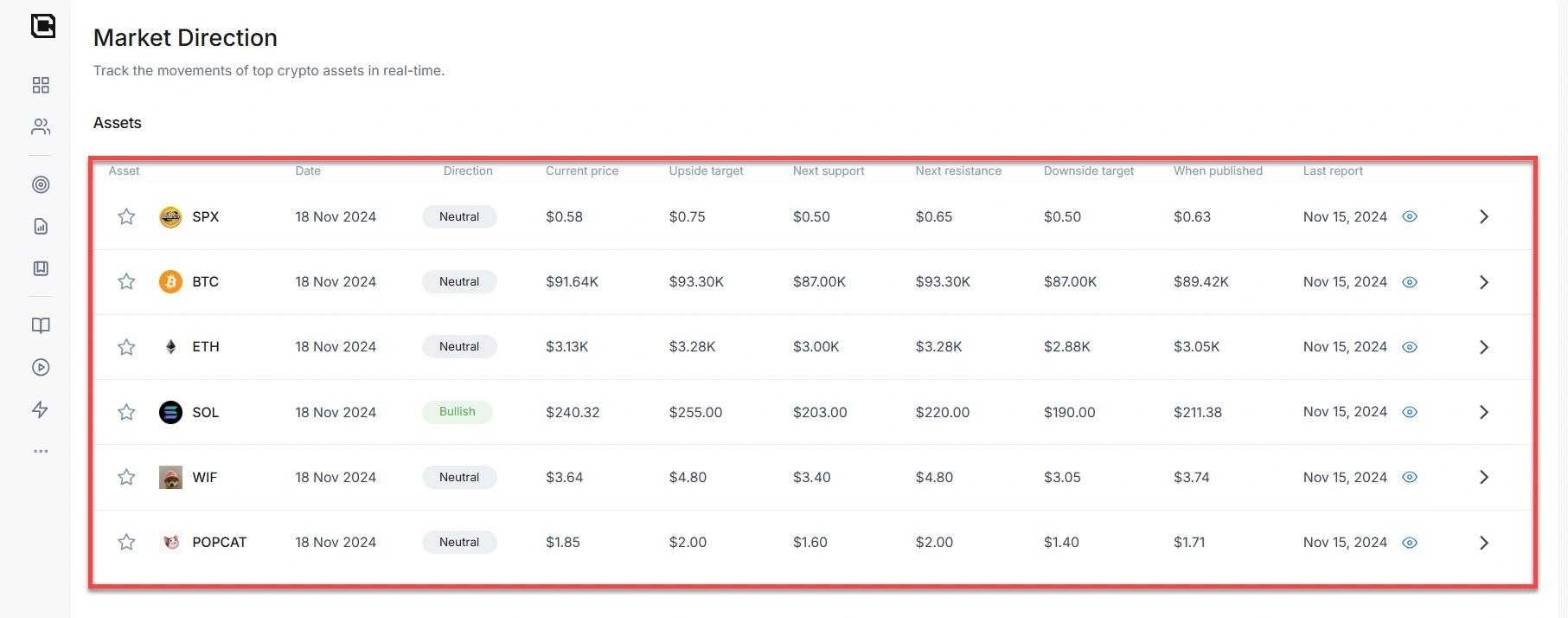Open the report chart document icon
This screenshot has height=618, width=1568.
[x=41, y=227]
